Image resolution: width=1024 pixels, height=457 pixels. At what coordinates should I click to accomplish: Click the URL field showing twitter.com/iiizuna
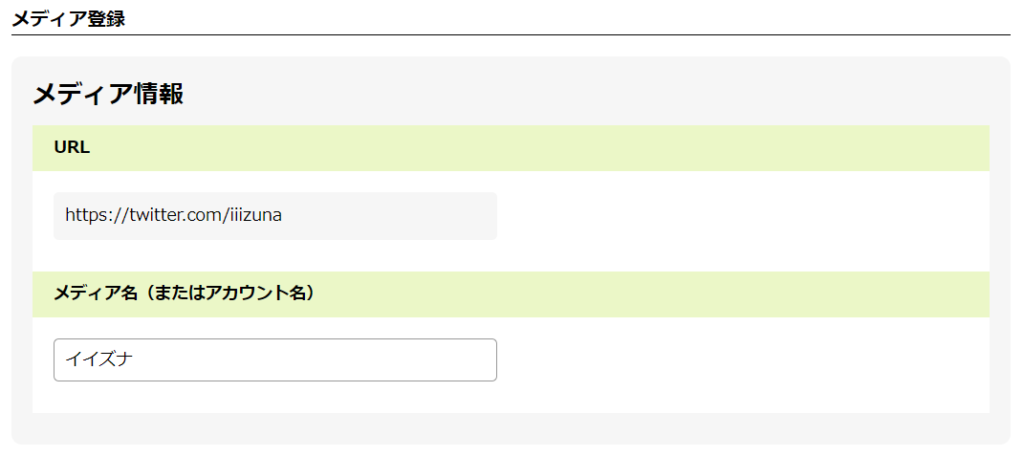275,216
